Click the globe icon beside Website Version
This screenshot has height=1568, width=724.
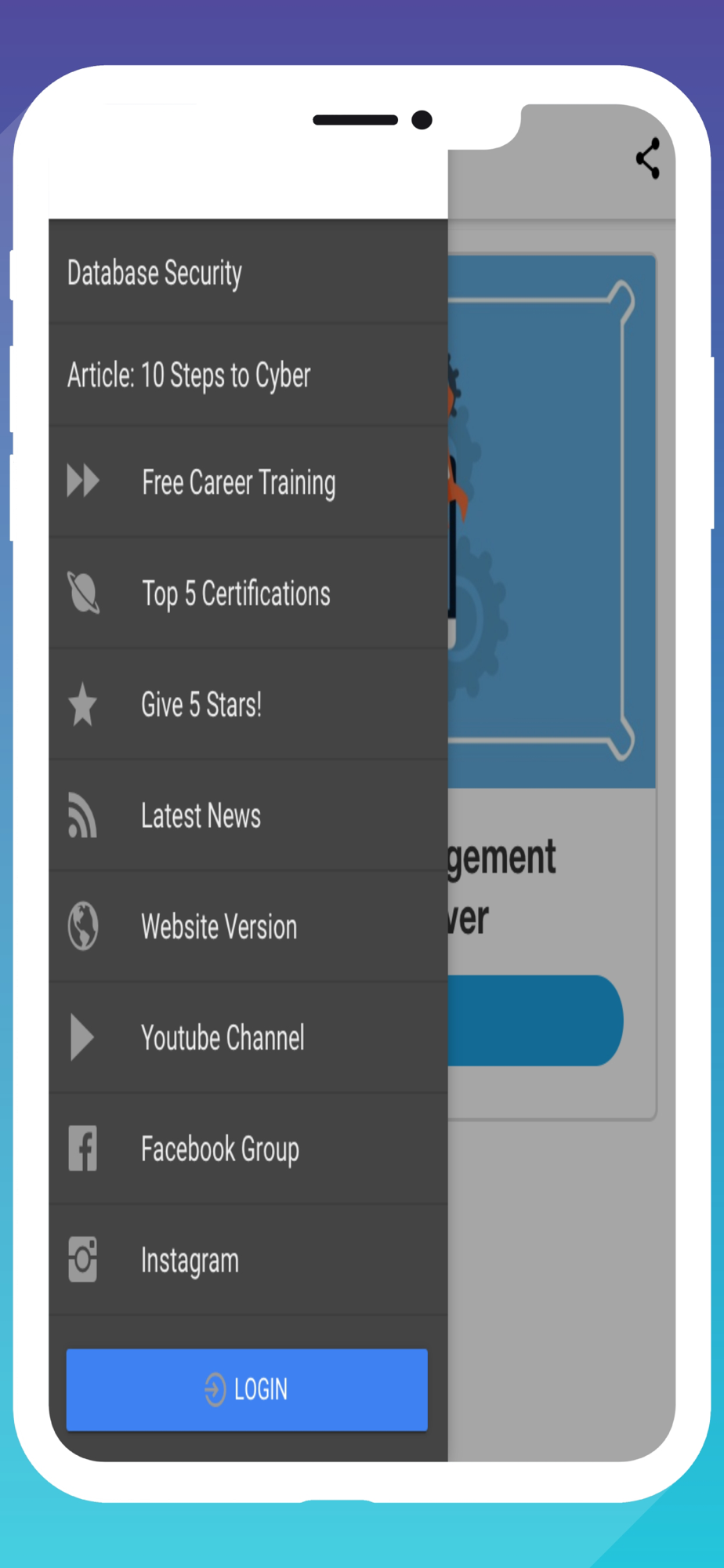(82, 926)
